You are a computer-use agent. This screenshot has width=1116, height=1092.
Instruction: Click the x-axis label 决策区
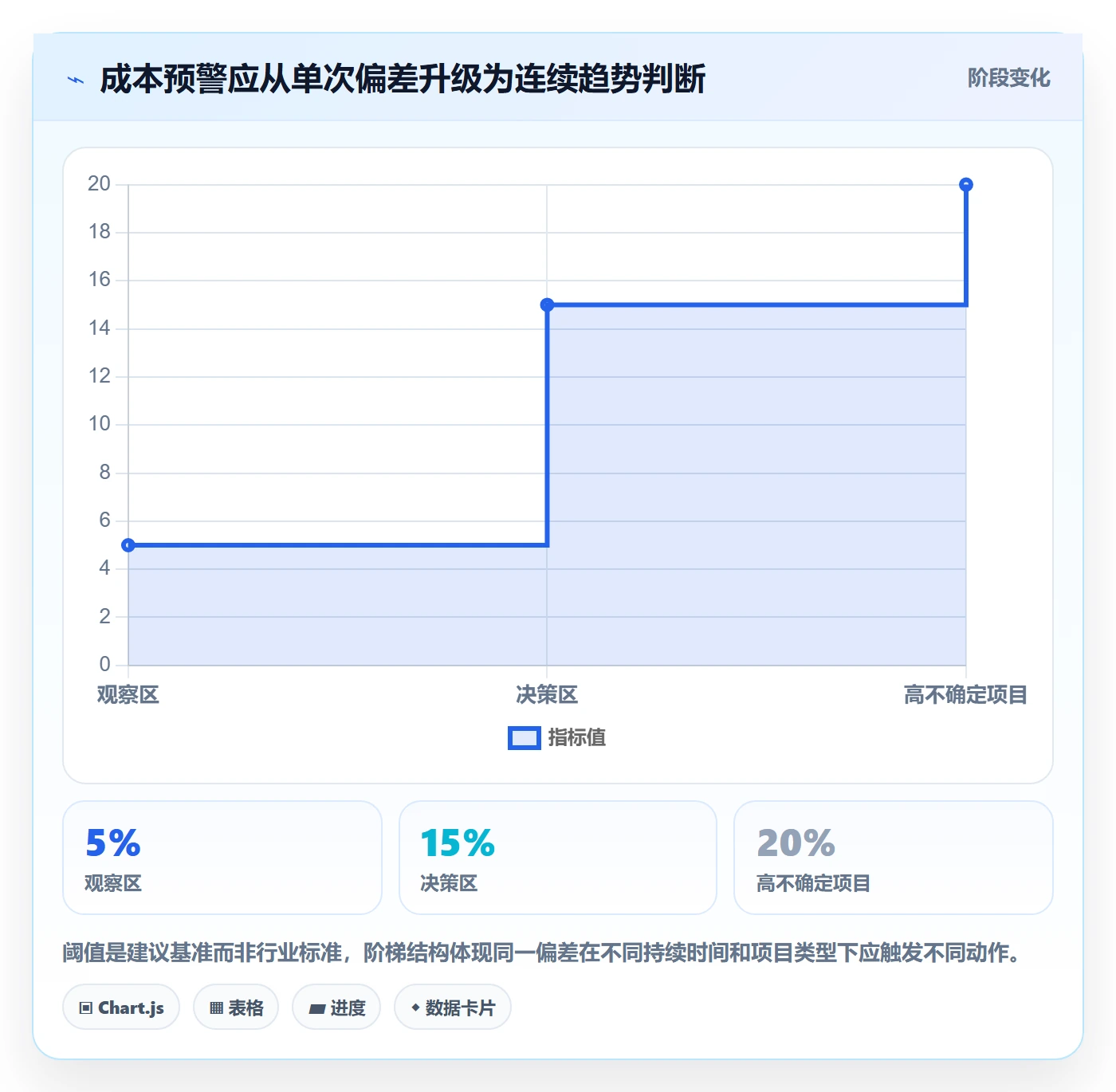pos(547,695)
